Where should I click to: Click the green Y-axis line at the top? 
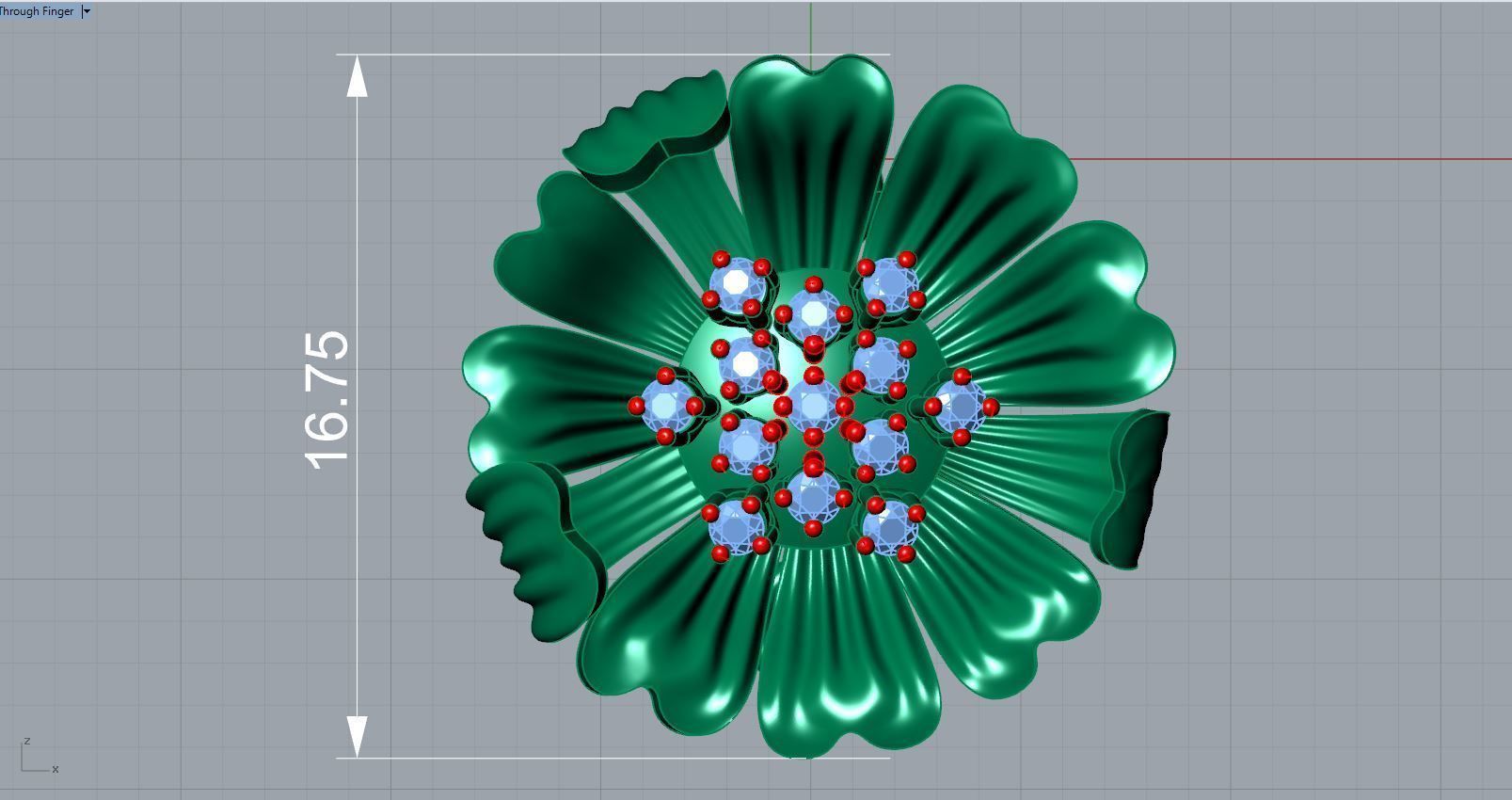(x=811, y=33)
